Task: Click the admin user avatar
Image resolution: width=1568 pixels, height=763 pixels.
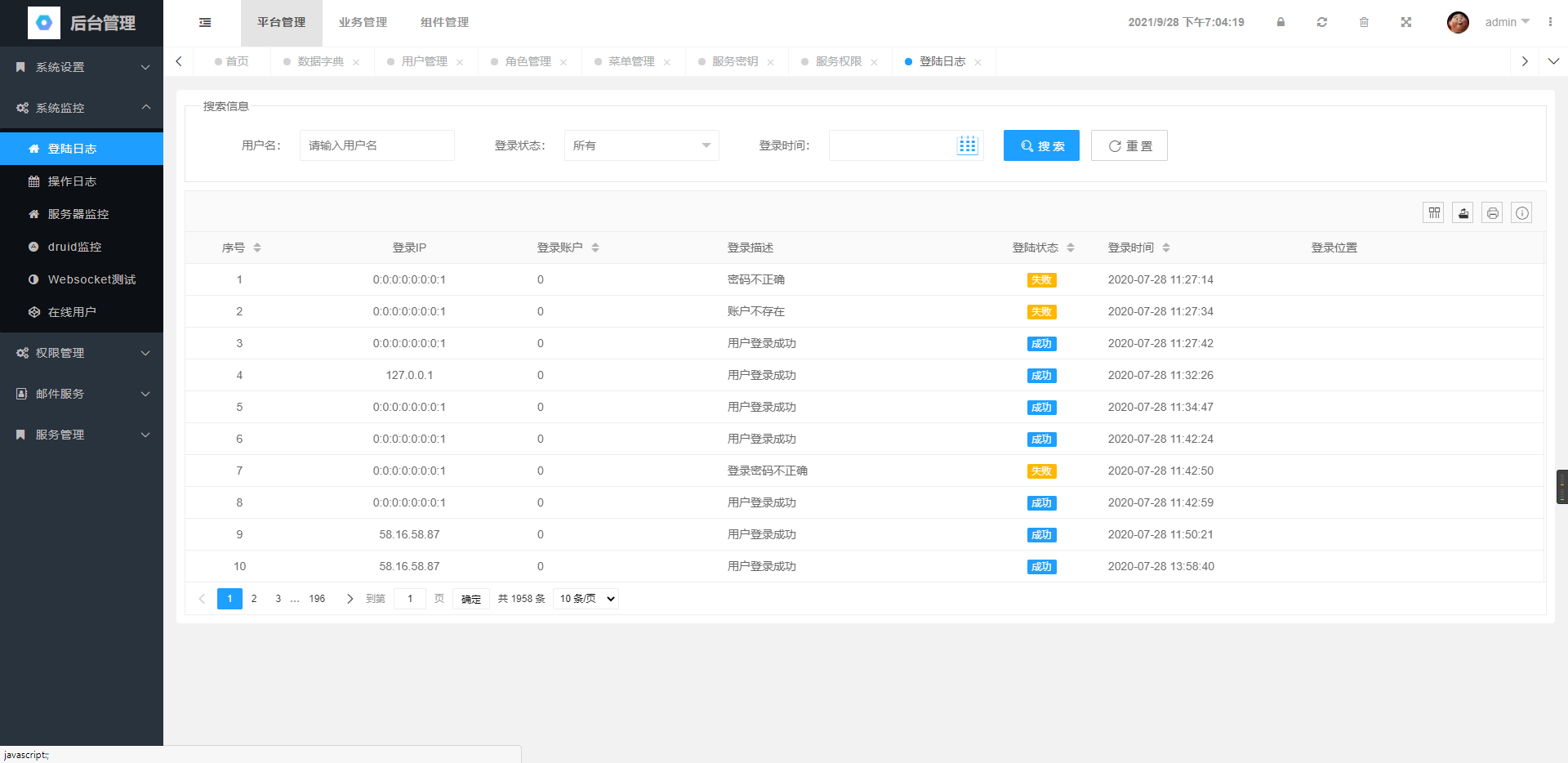Action: click(x=1458, y=22)
